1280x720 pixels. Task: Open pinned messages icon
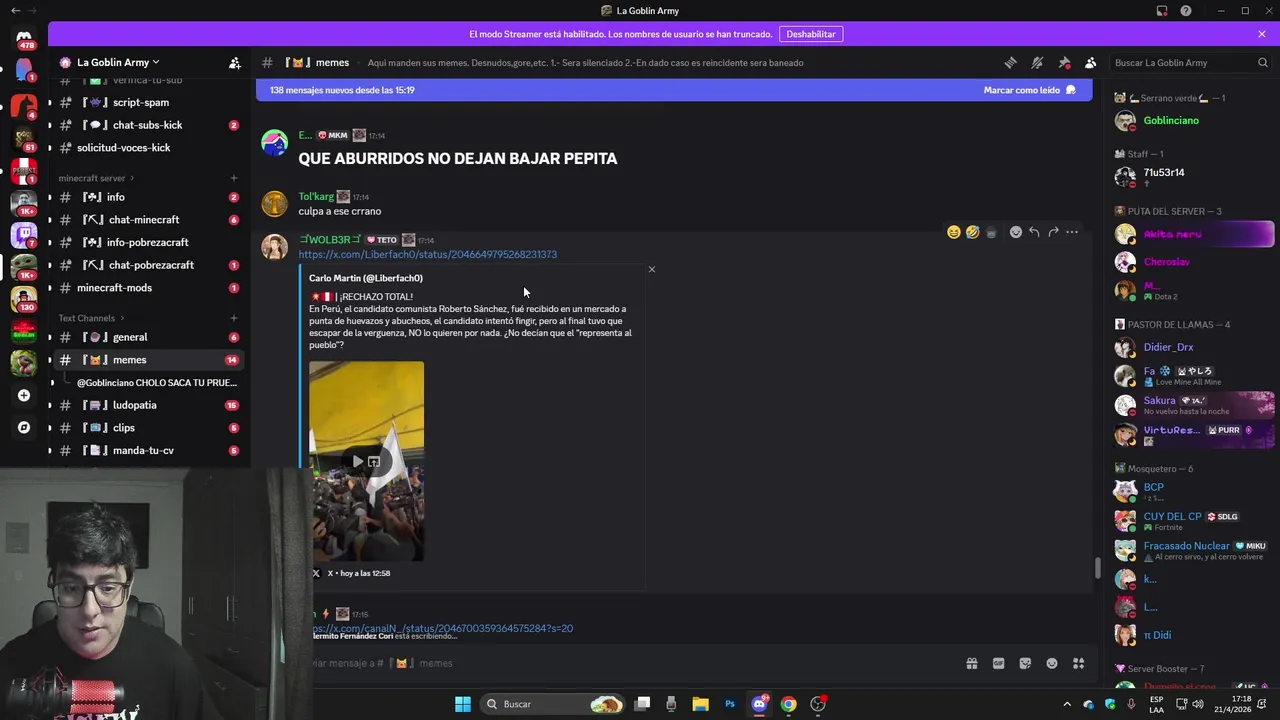tap(1064, 62)
